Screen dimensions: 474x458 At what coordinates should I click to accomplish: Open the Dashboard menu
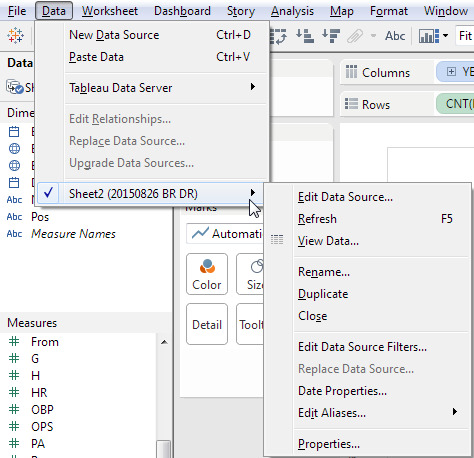pos(182,11)
